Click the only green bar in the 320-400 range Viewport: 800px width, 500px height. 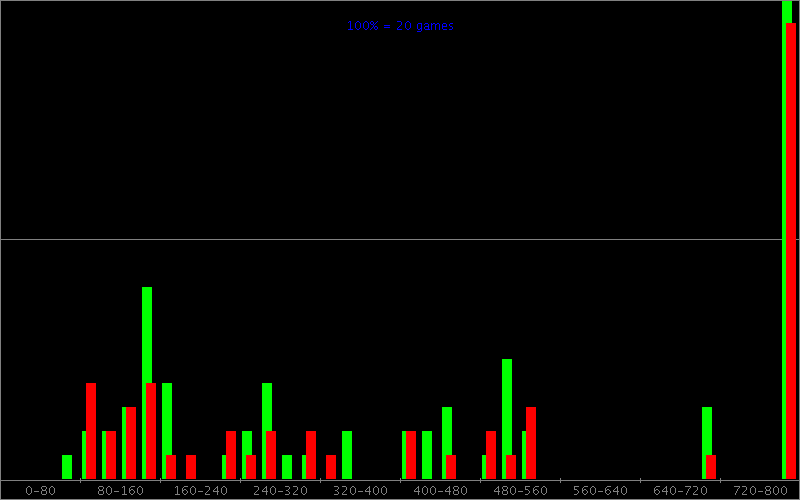click(347, 455)
